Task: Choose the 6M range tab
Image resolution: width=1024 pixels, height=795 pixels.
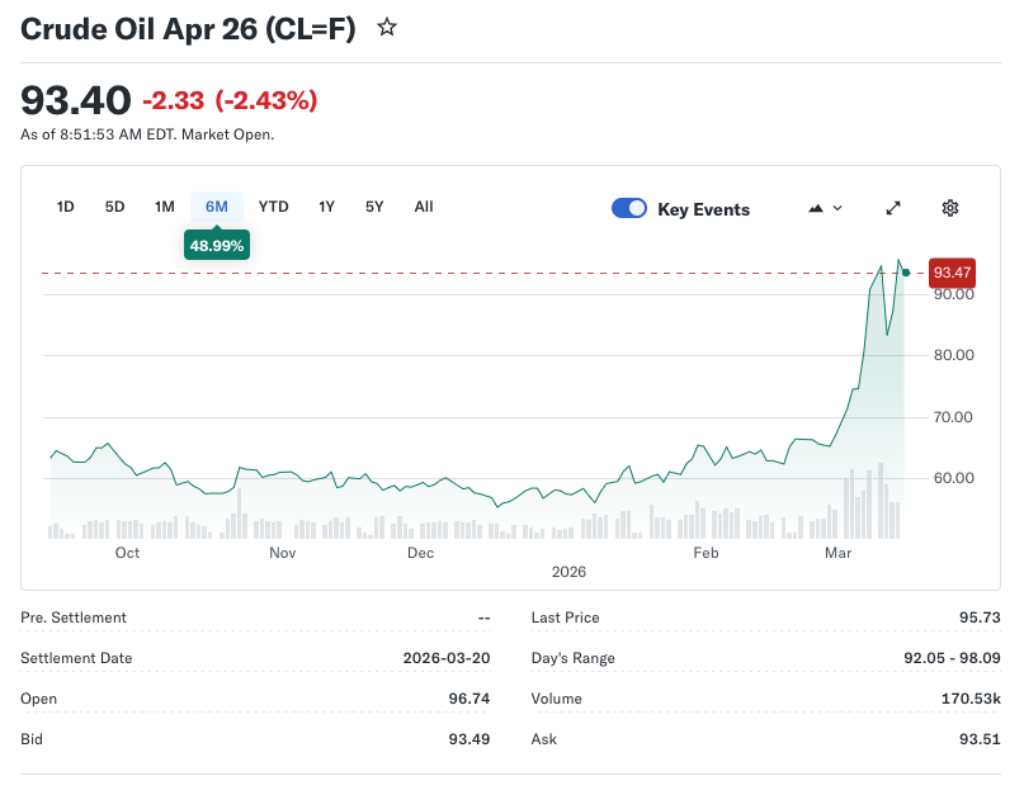Action: coord(217,207)
